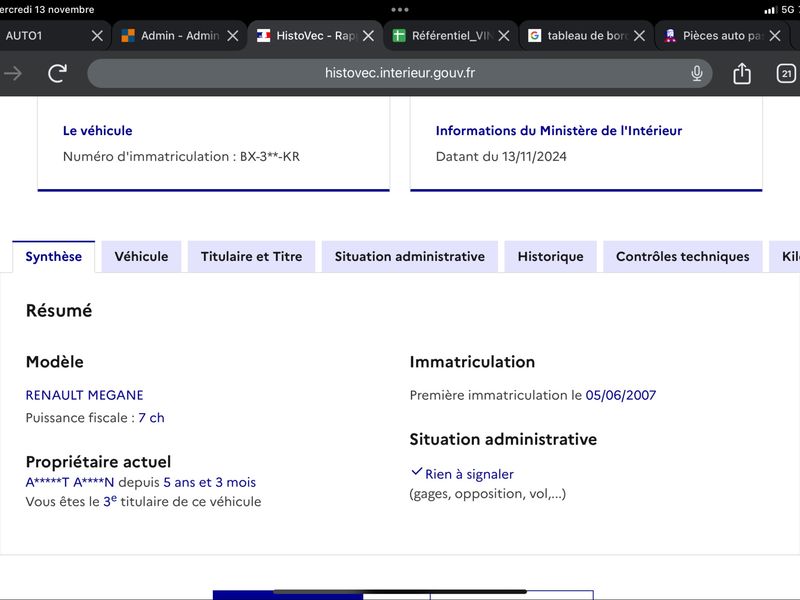Click the (gages, opposition, vol,...) note
Viewport: 800px width, 600px height.
[x=488, y=494]
